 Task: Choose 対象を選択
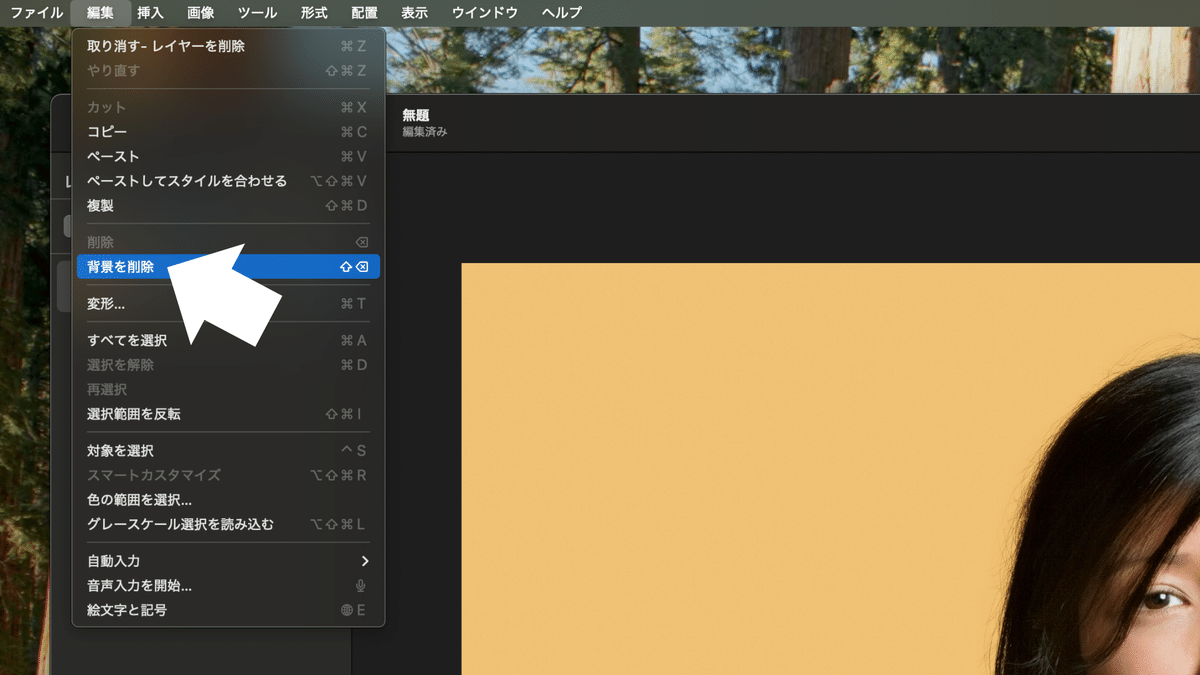click(228, 451)
